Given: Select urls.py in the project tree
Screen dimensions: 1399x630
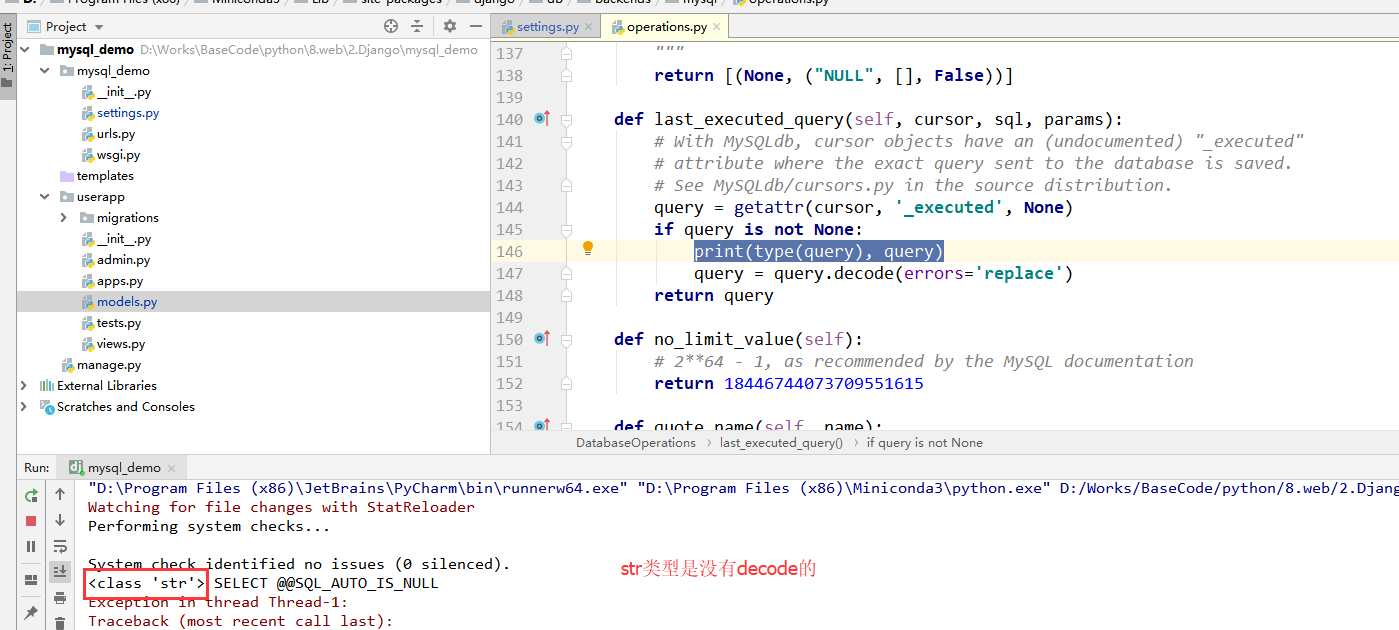Looking at the screenshot, I should point(115,134).
